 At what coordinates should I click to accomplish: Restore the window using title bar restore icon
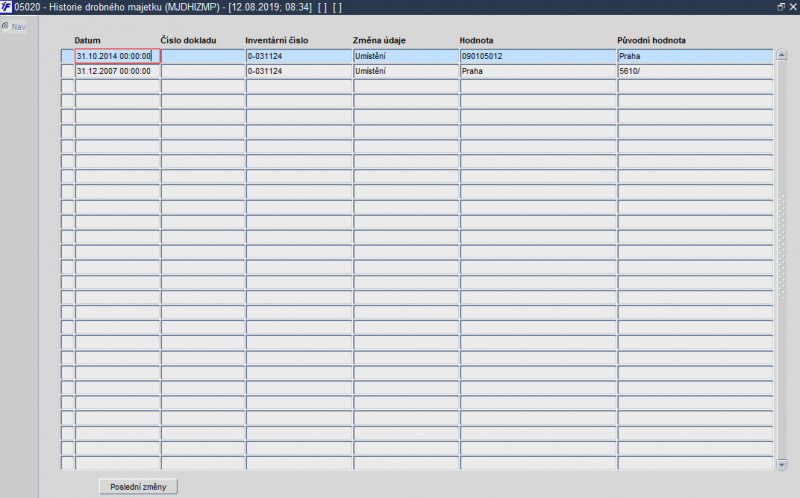[x=781, y=7]
